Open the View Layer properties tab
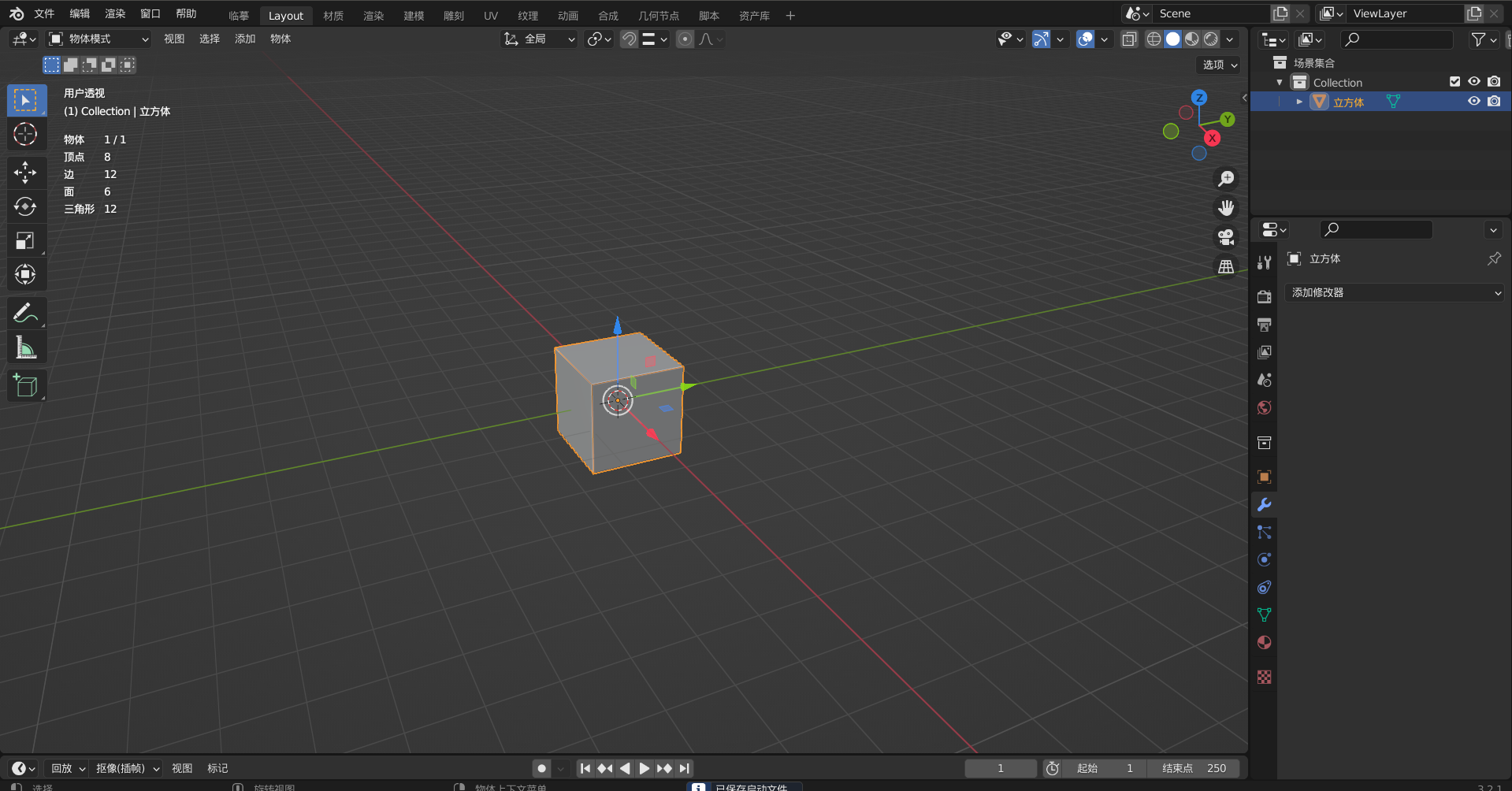 [1264, 351]
